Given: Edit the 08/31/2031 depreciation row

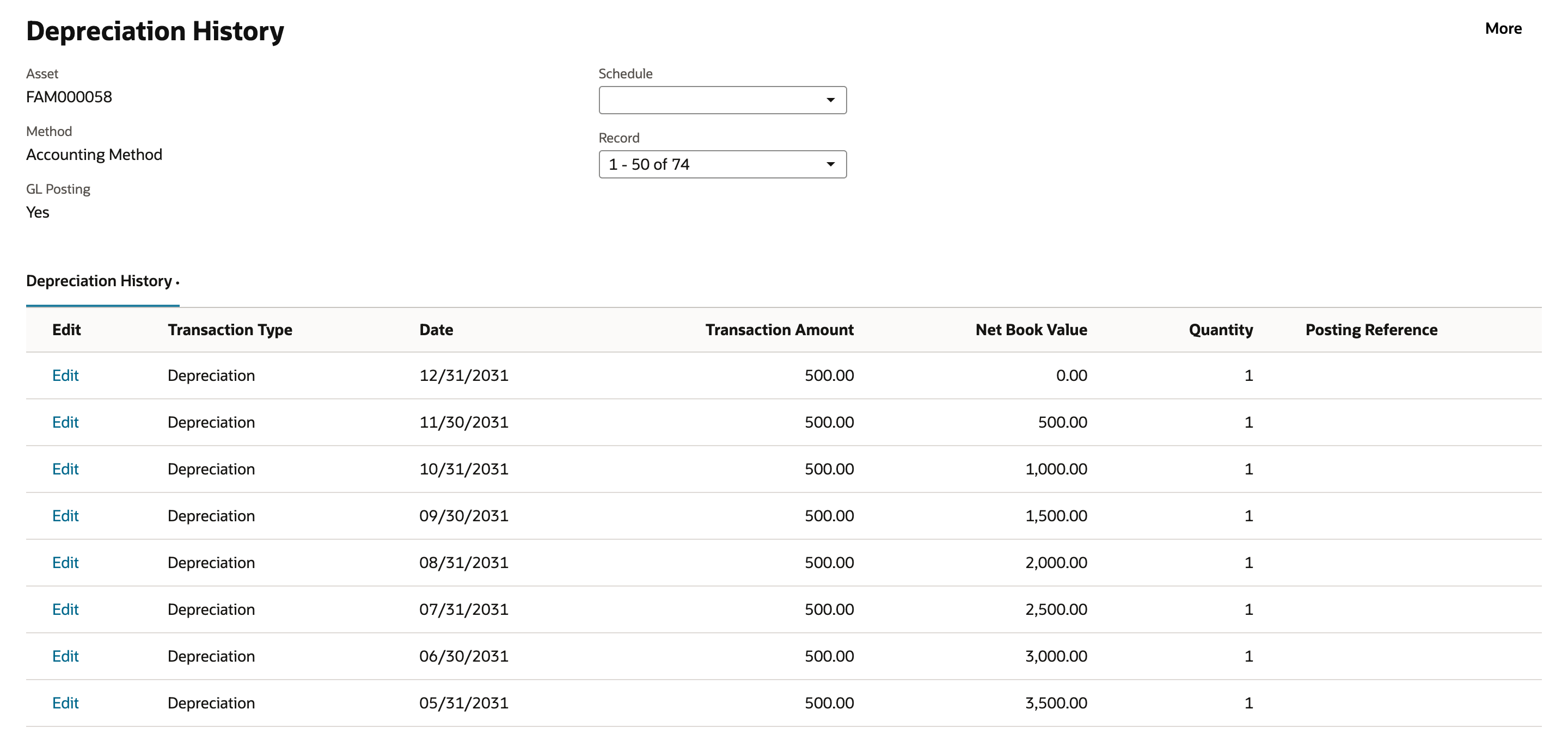Looking at the screenshot, I should pyautogui.click(x=65, y=563).
